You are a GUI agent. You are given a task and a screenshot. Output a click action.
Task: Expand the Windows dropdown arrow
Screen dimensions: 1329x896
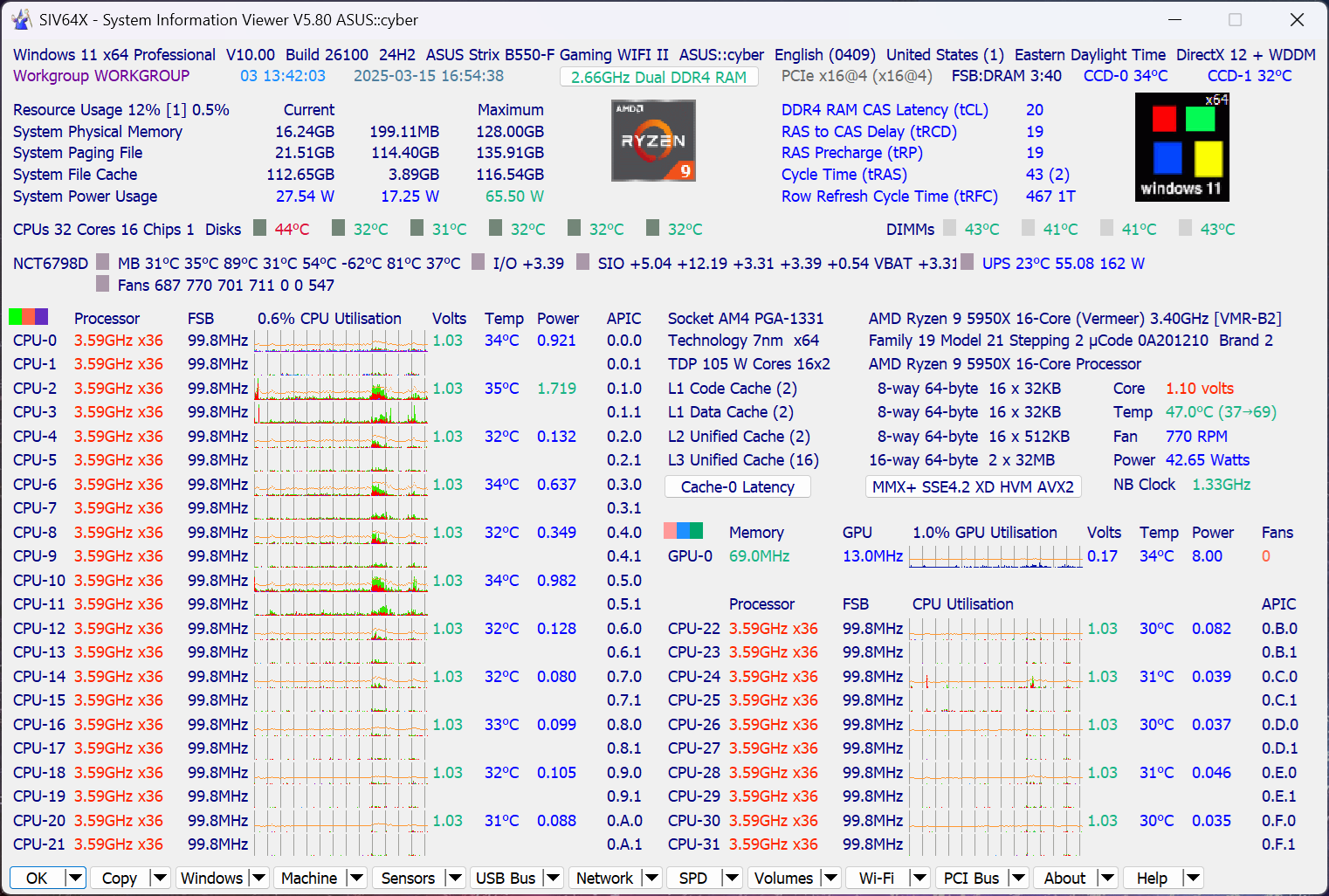(x=258, y=878)
